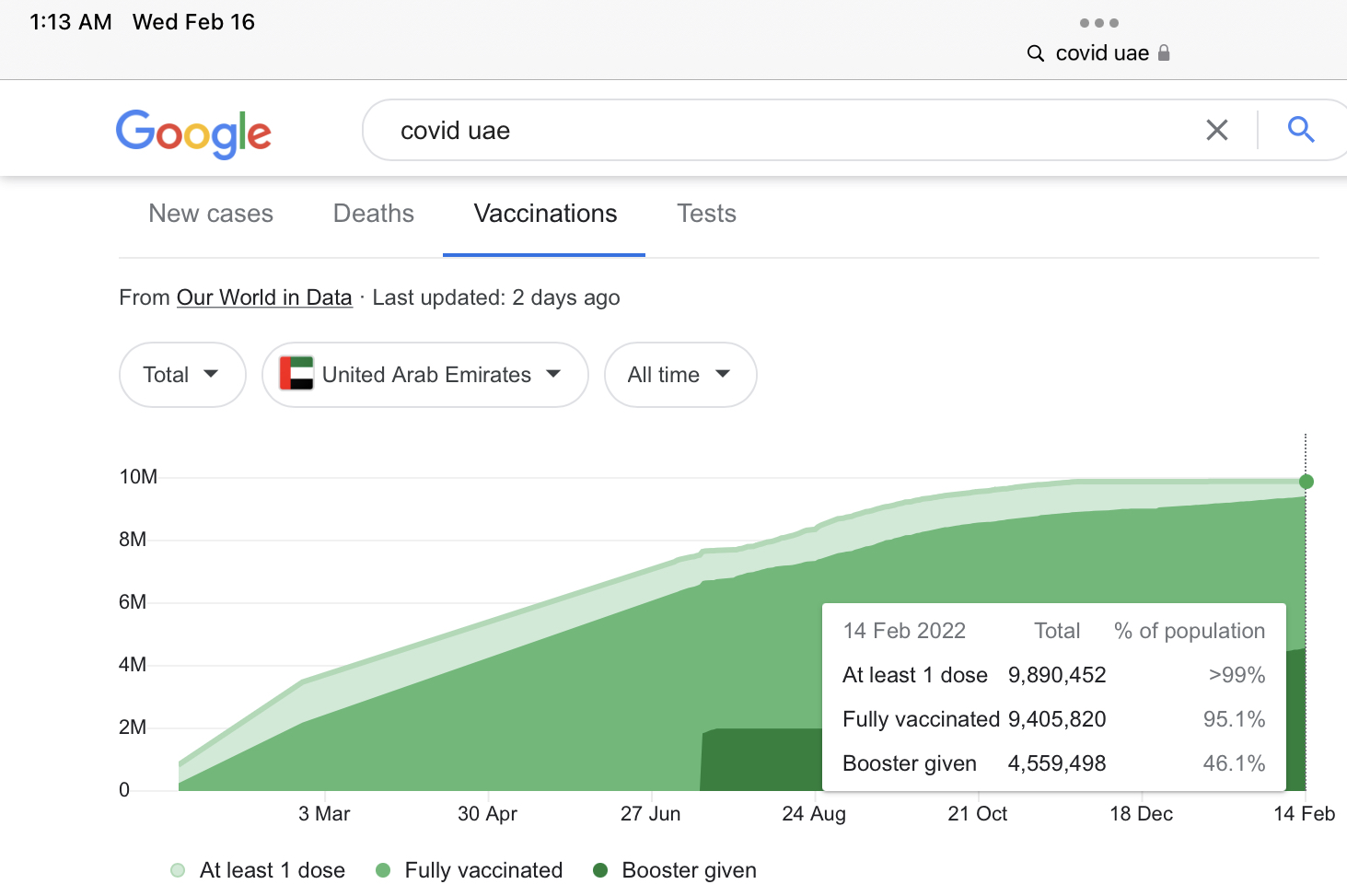1347x896 pixels.
Task: Open the All time range dropdown
Action: [679, 375]
